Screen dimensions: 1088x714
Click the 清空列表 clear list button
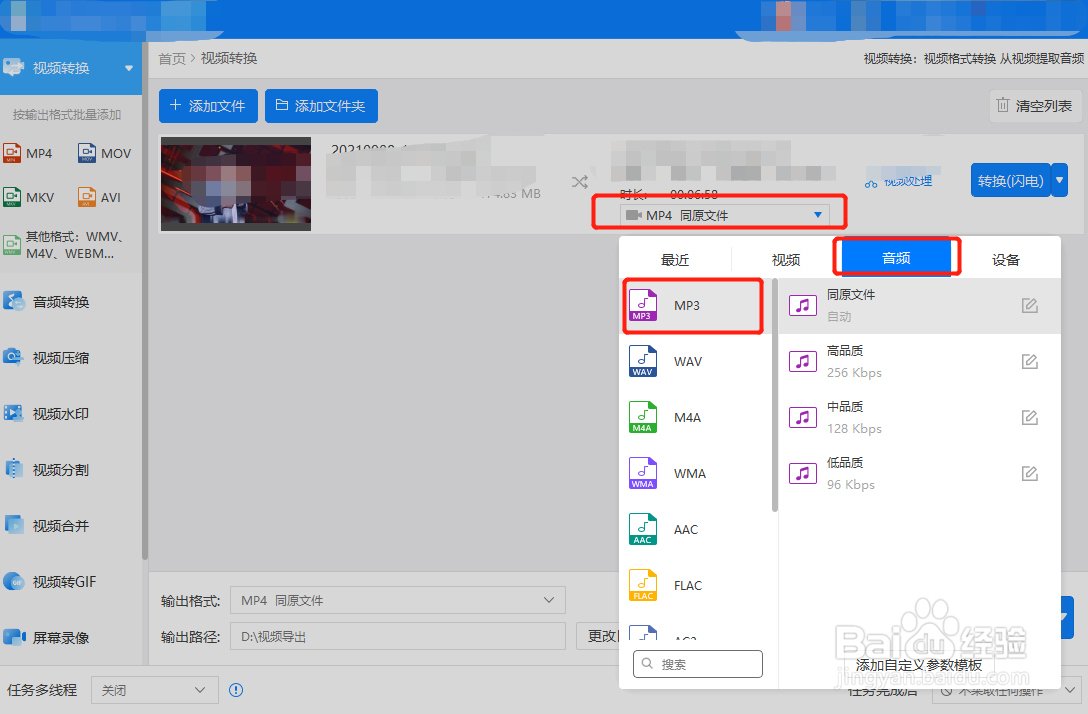(1035, 105)
